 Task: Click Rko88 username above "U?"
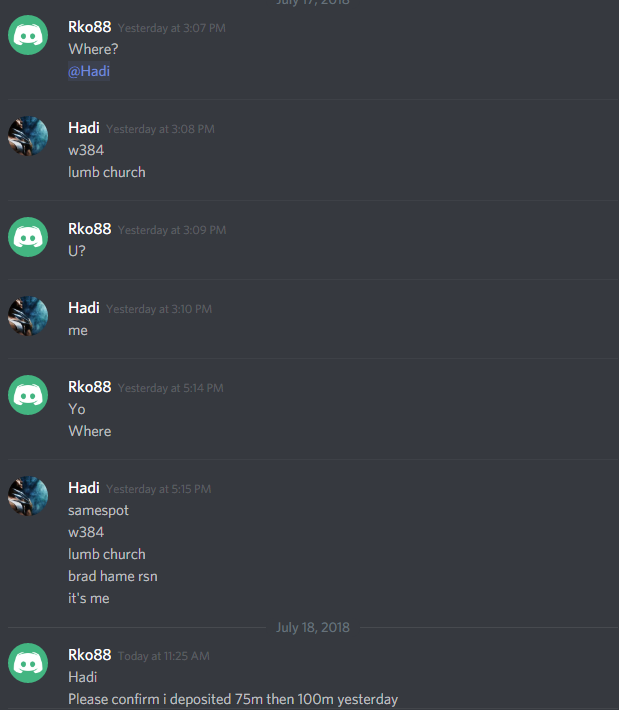click(90, 229)
